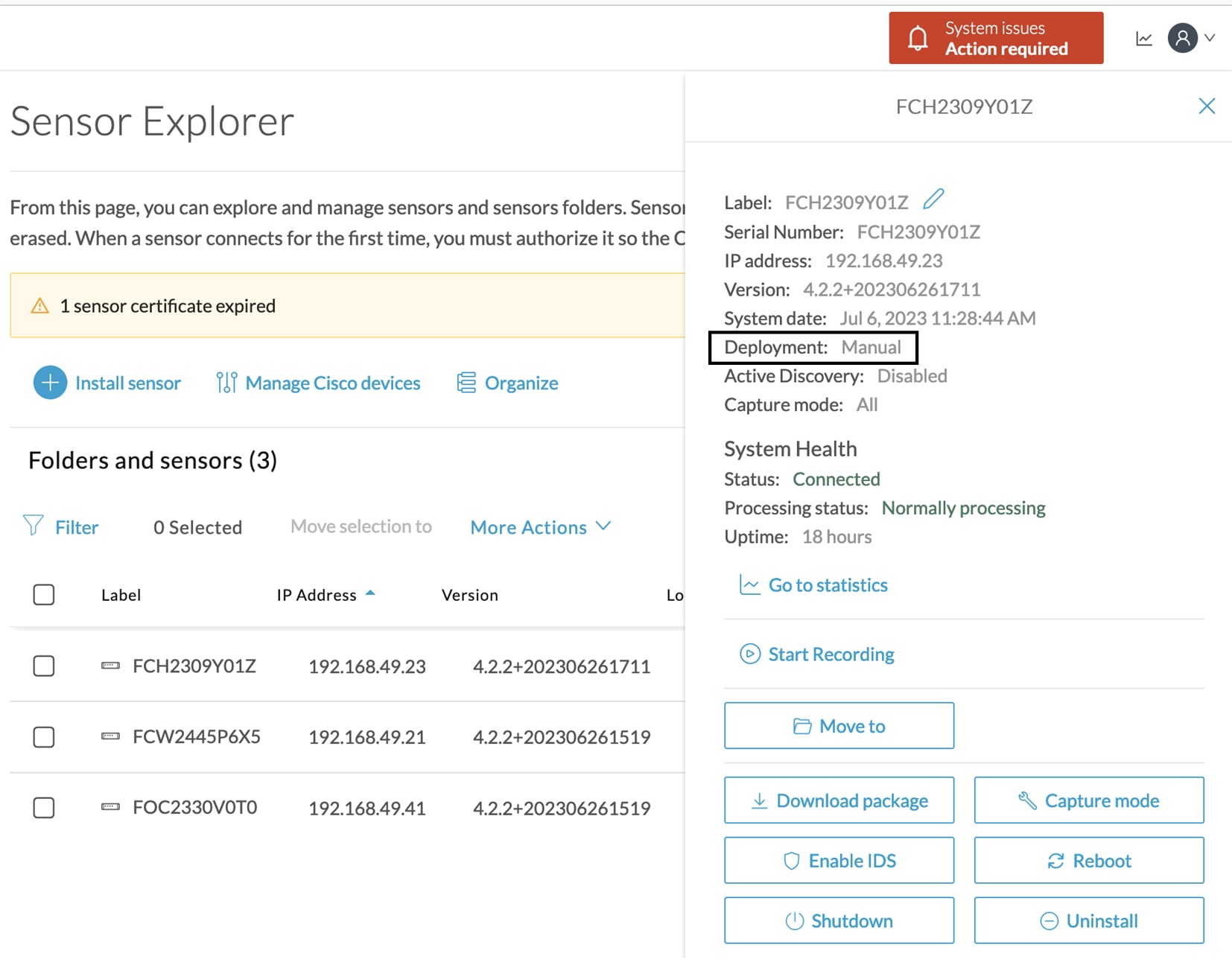Close the FCH2309Y01Z details panel
Viewport: 1232px width, 959px height.
coord(1207,106)
